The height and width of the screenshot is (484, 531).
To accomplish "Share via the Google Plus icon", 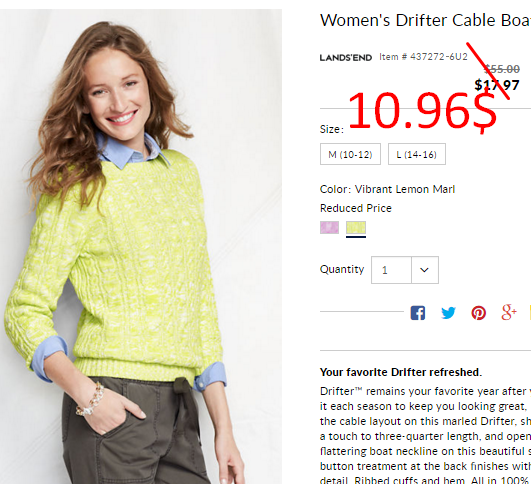I will click(x=509, y=312).
